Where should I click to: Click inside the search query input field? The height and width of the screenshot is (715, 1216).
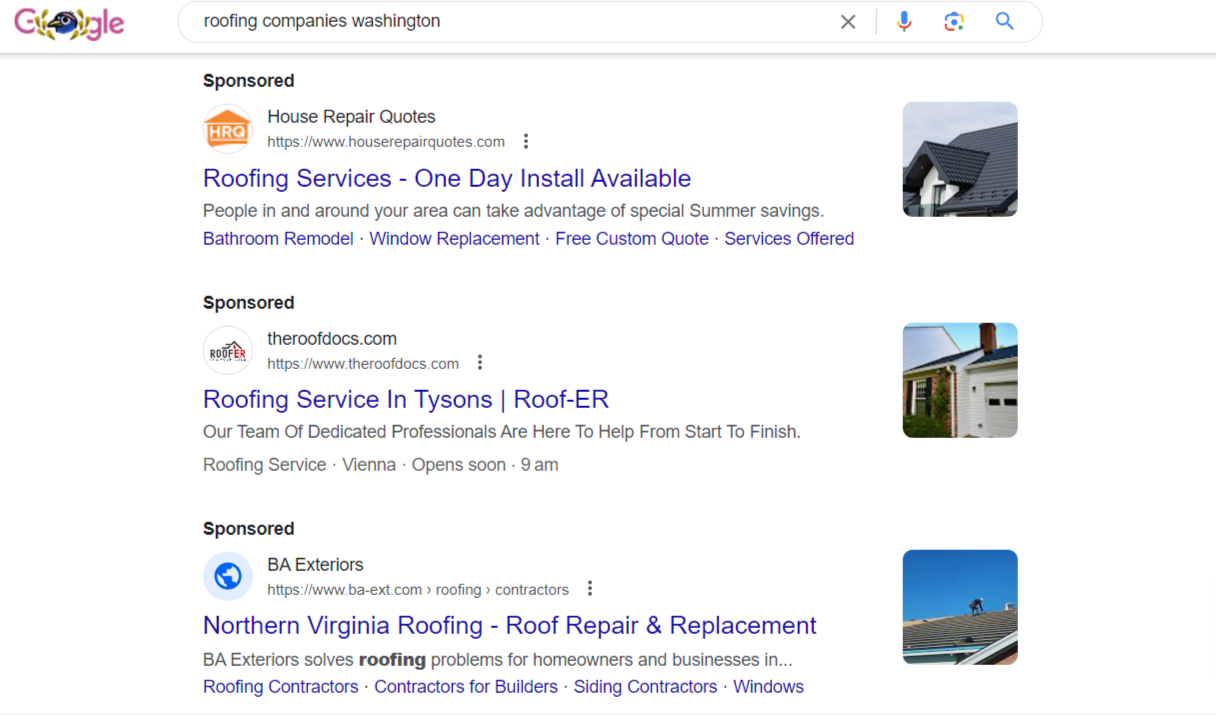500,20
